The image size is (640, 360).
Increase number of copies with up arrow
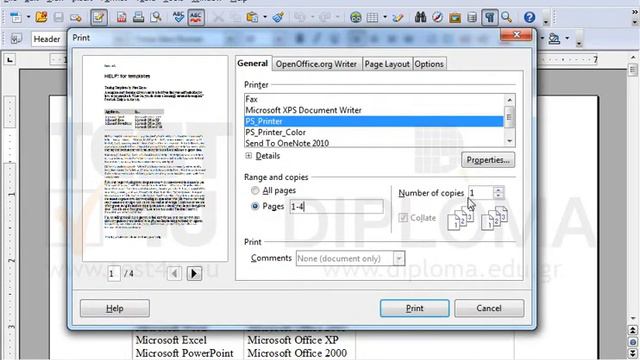(x=498, y=189)
